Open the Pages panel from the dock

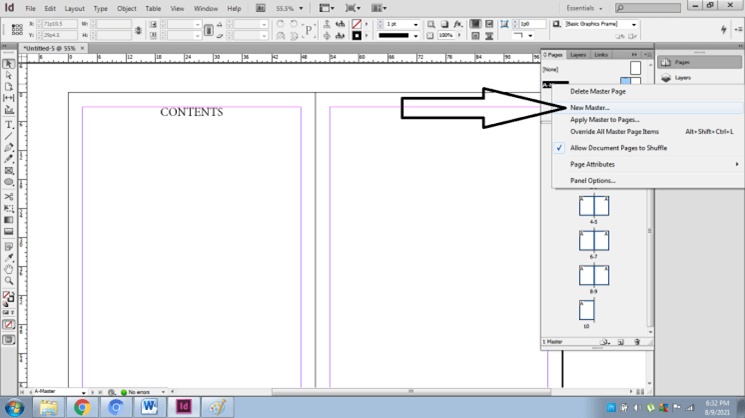[x=699, y=62]
